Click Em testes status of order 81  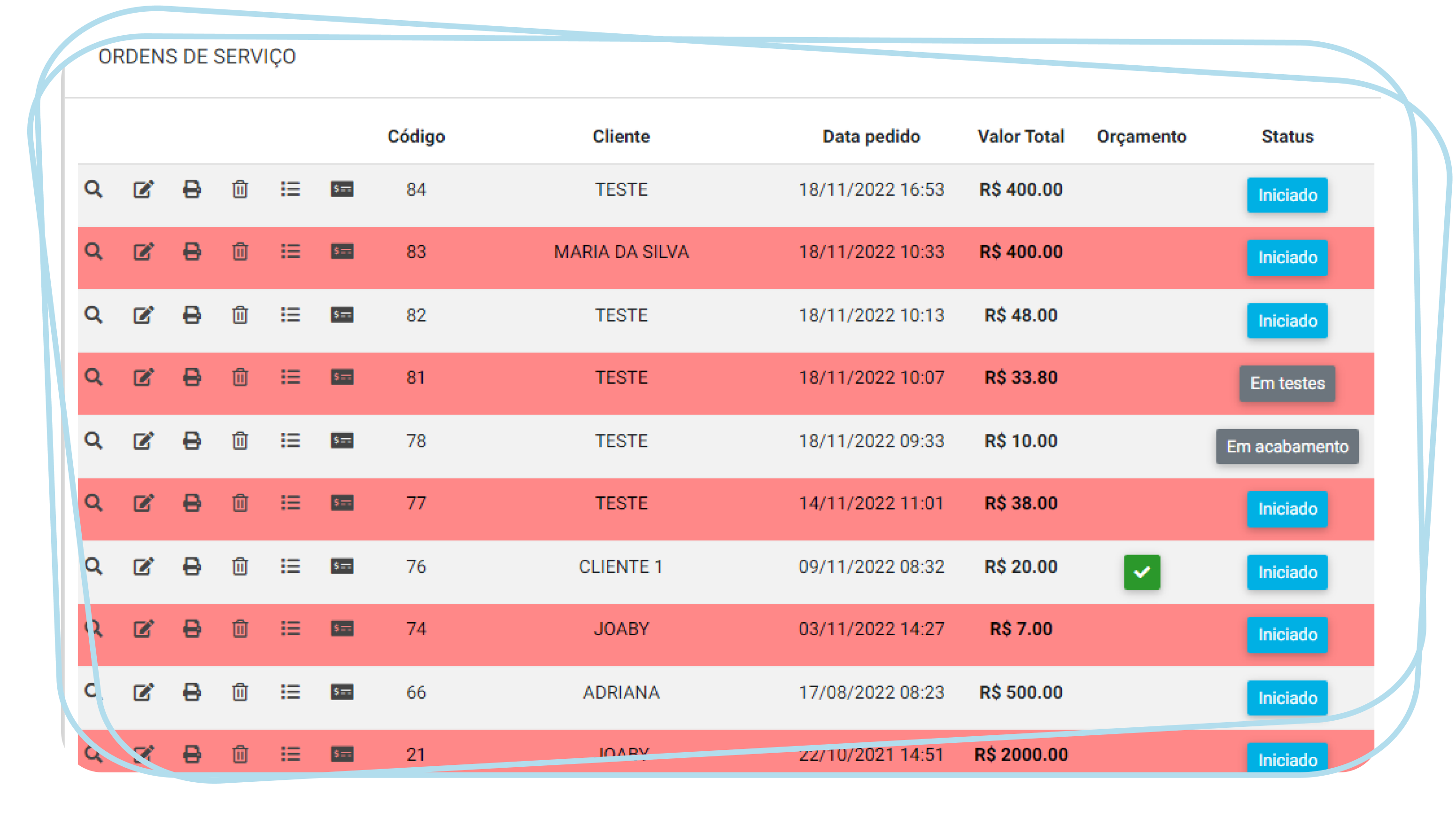[x=1287, y=383]
